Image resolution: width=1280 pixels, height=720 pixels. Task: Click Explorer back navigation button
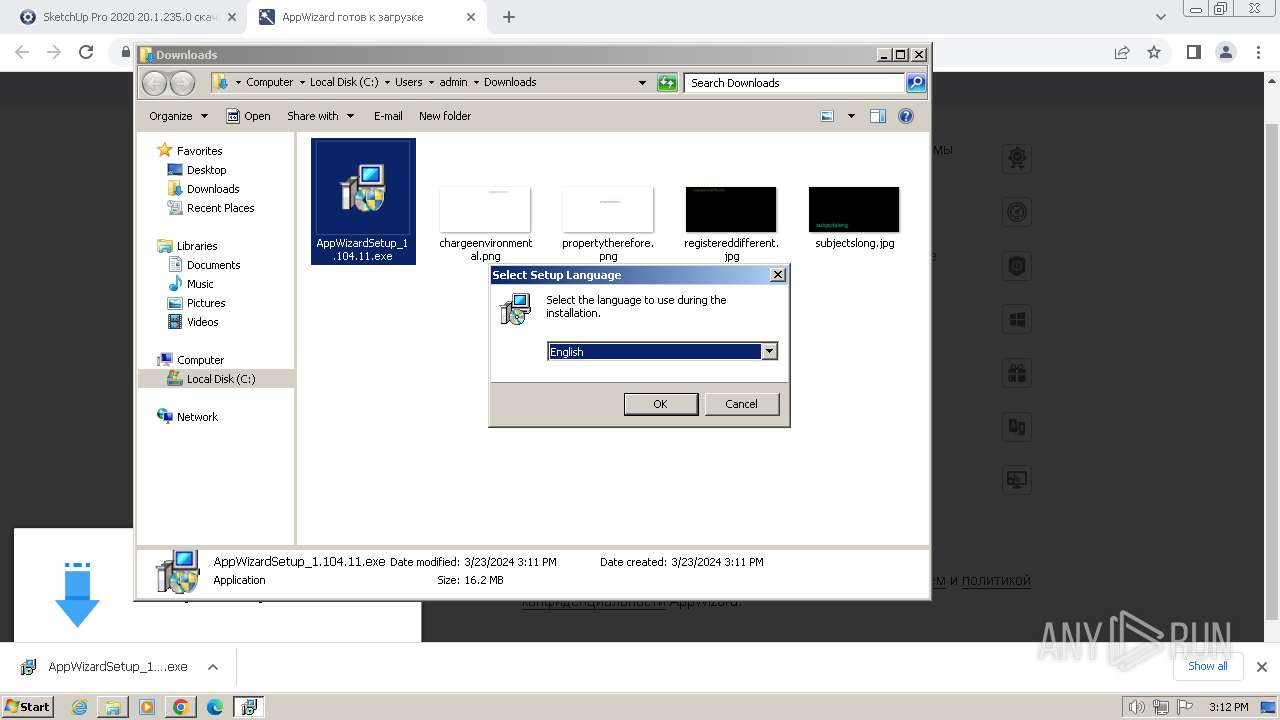point(154,83)
